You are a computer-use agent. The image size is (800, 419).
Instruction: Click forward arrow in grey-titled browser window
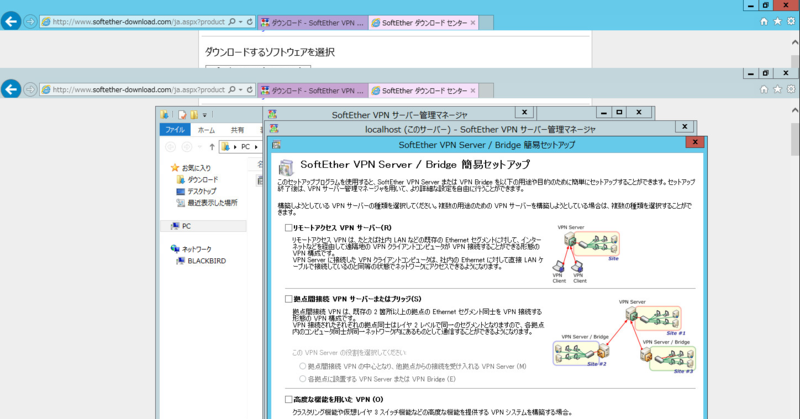pyautogui.click(x=30, y=90)
